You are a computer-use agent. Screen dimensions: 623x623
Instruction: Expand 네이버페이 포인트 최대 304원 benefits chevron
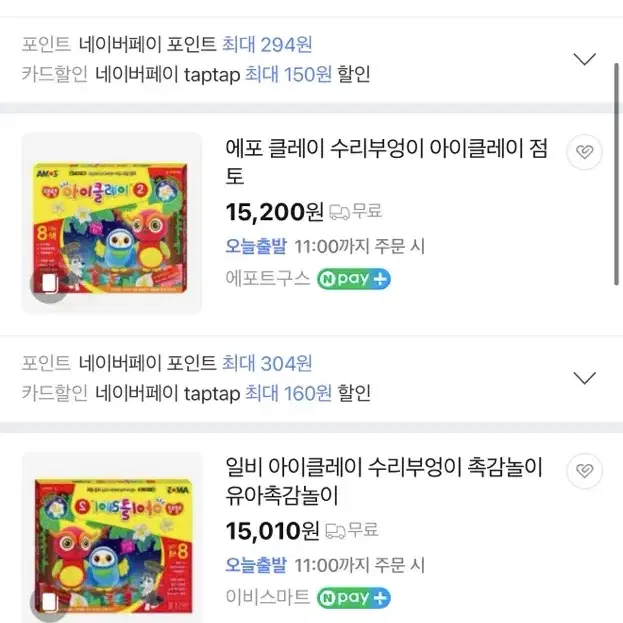(584, 378)
